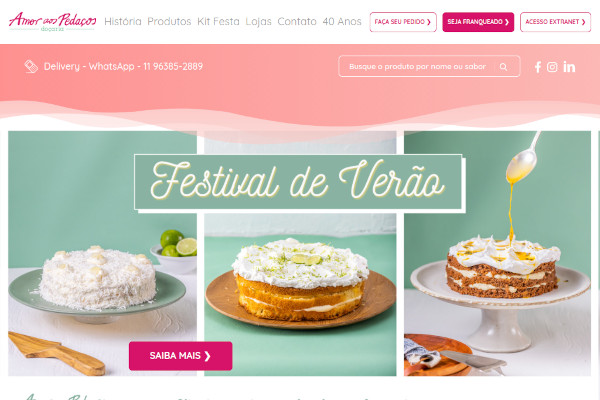Screen dimensions: 600x400
Task: Select Contato in the navigation
Action: [x=297, y=21]
